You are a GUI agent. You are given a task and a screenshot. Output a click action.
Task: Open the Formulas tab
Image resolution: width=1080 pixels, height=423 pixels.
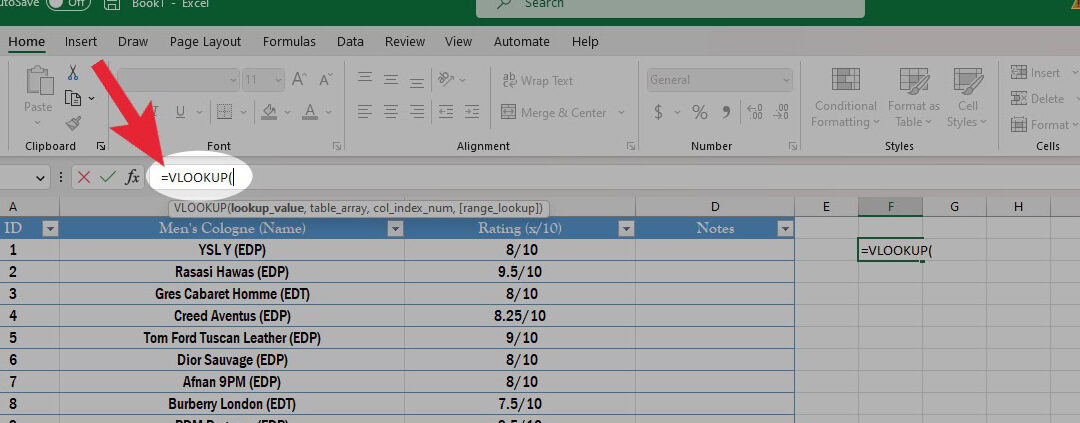pyautogui.click(x=289, y=41)
